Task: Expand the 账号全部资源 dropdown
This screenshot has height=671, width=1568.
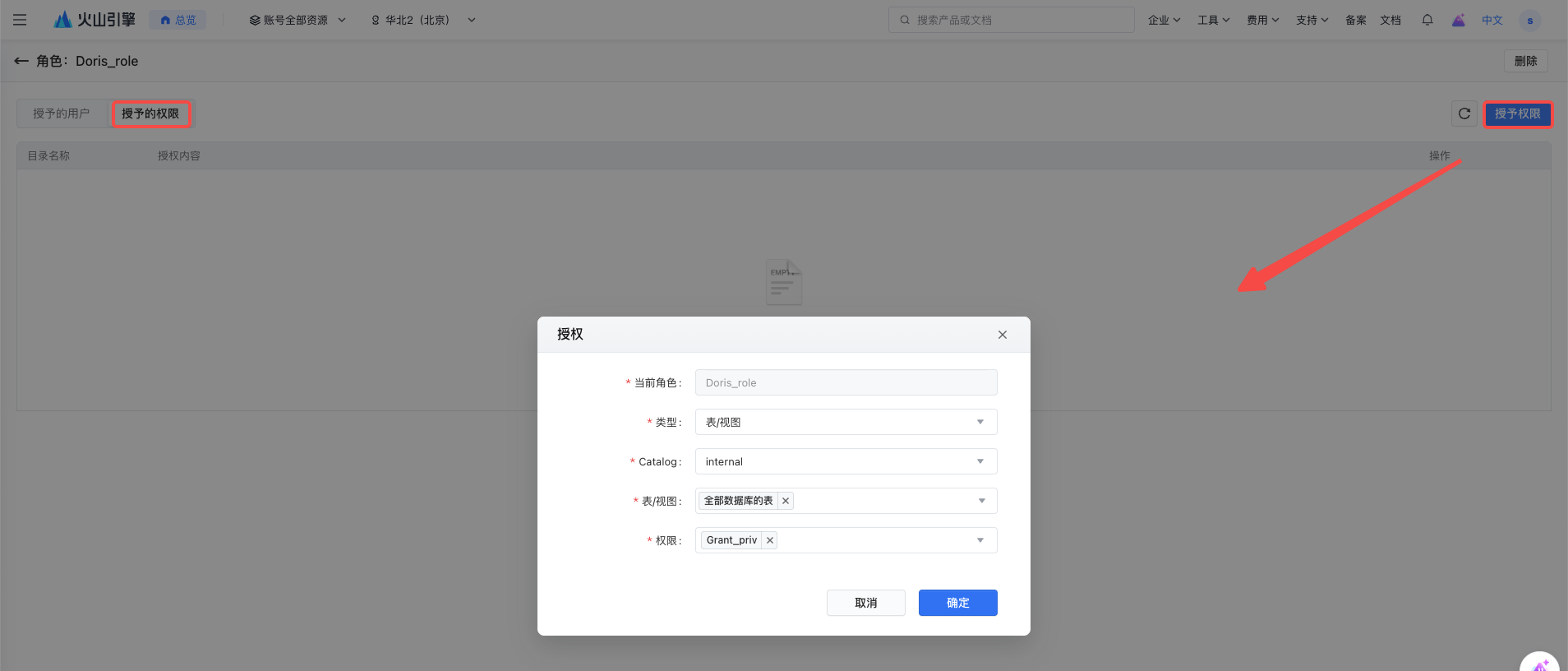Action: (x=297, y=20)
